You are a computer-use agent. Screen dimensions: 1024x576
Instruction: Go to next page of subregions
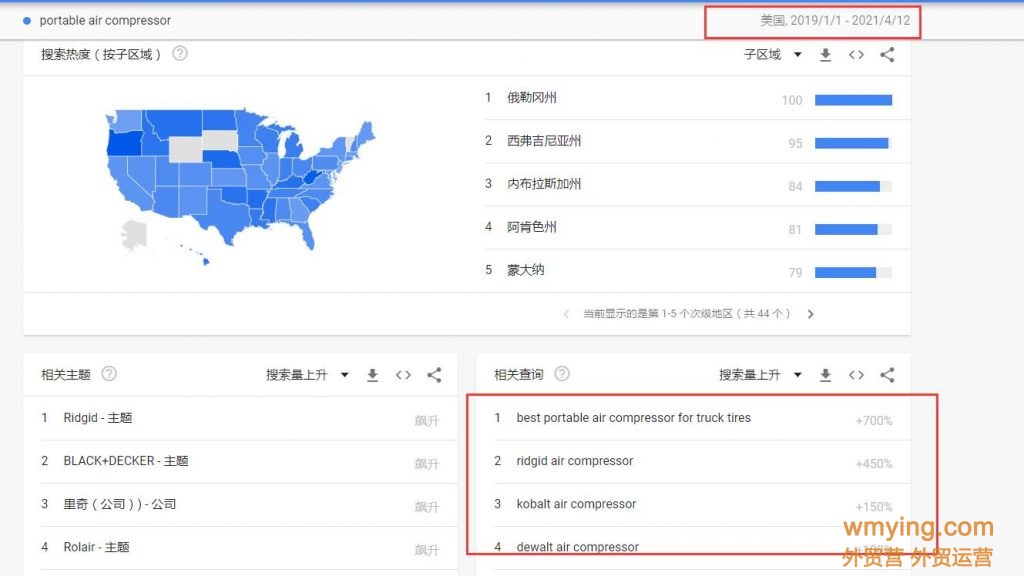click(810, 314)
